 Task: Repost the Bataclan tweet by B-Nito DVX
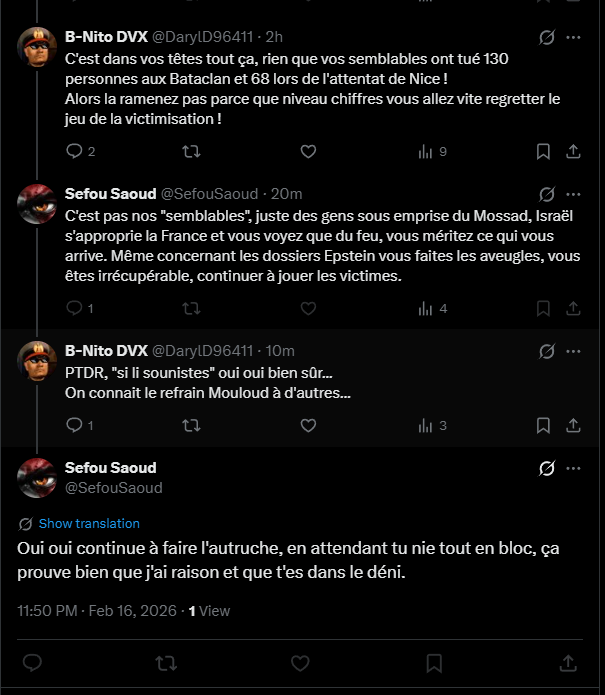click(191, 152)
